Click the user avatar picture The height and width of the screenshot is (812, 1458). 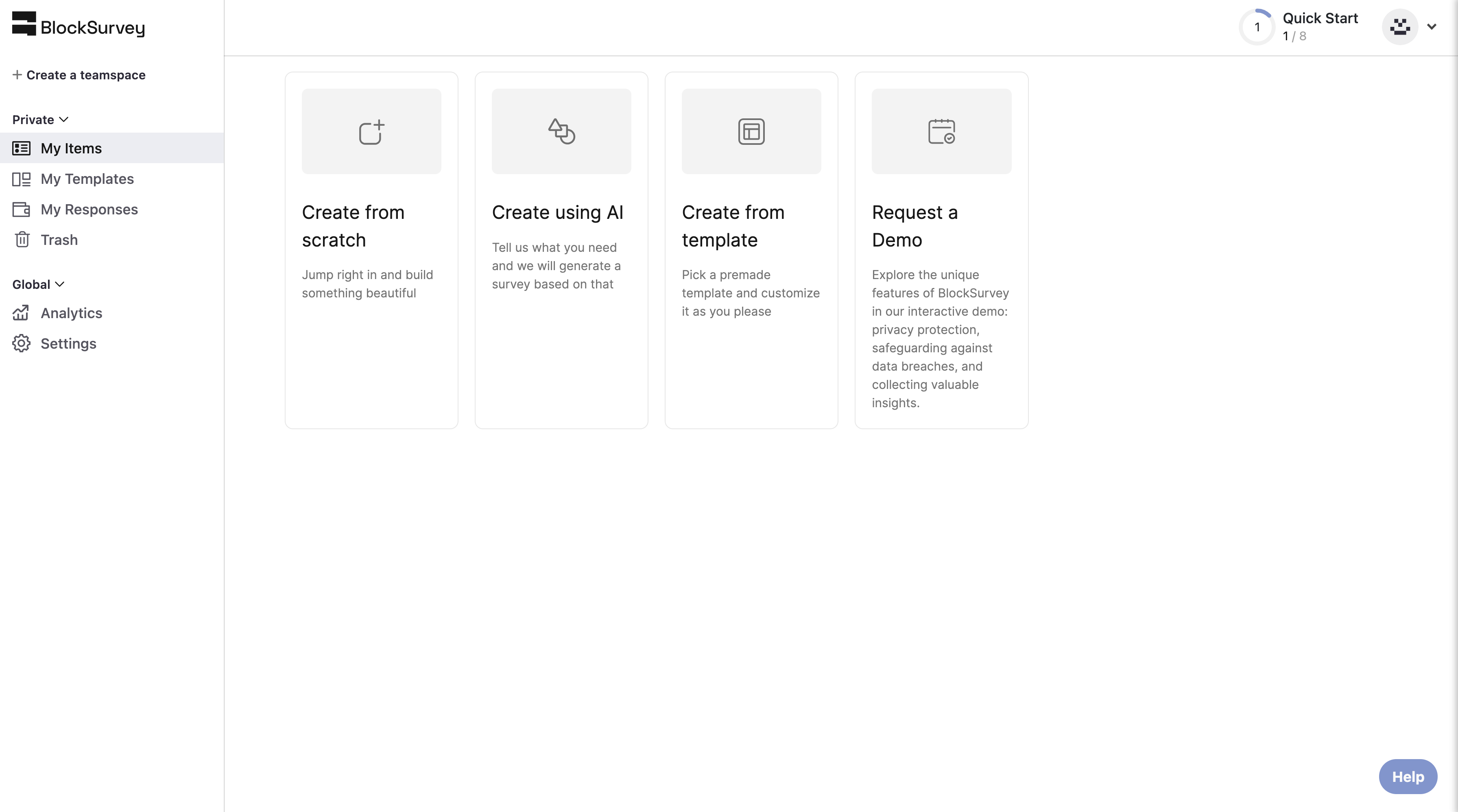[x=1400, y=26]
